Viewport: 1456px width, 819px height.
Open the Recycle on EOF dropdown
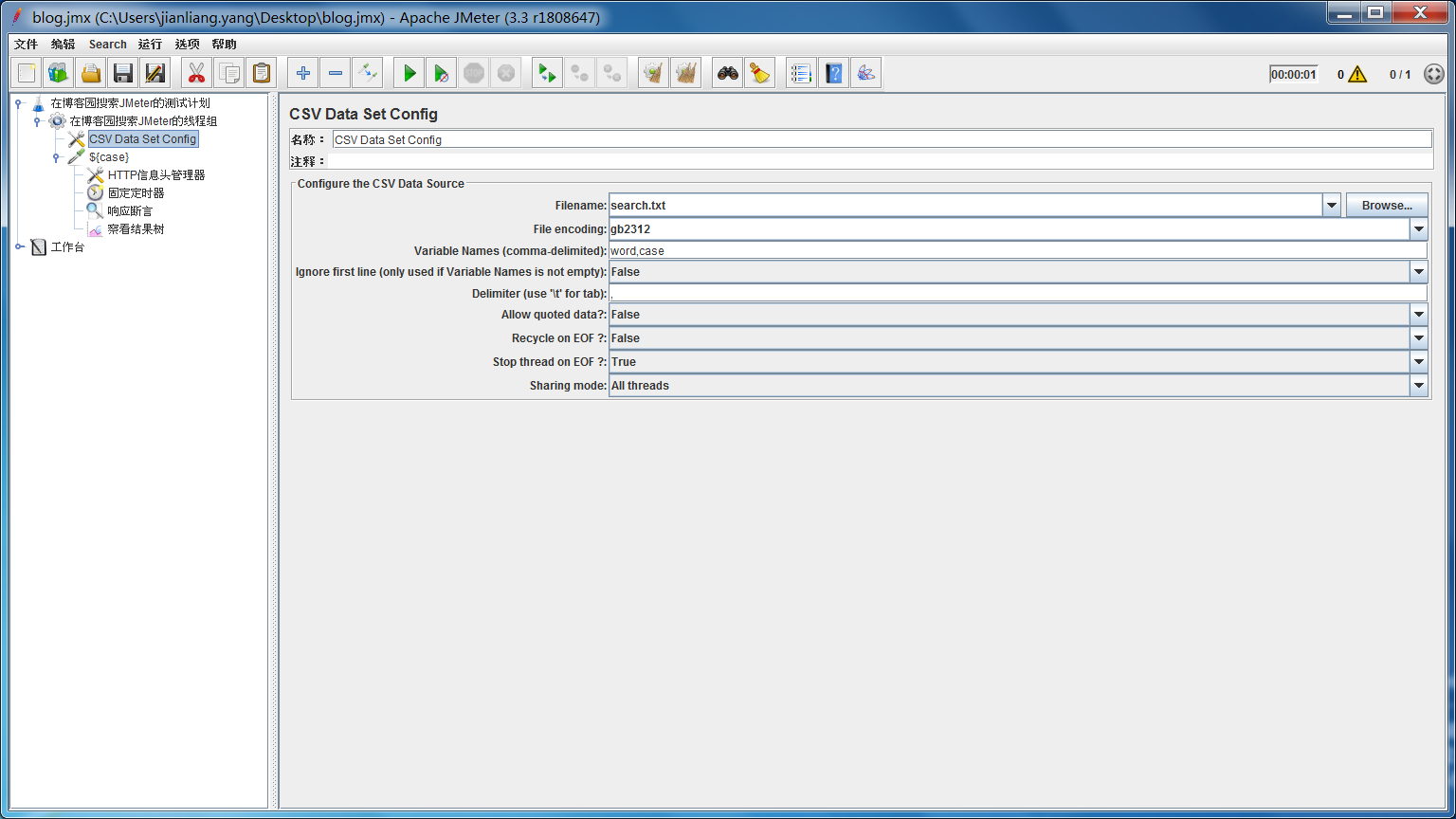pos(1419,338)
